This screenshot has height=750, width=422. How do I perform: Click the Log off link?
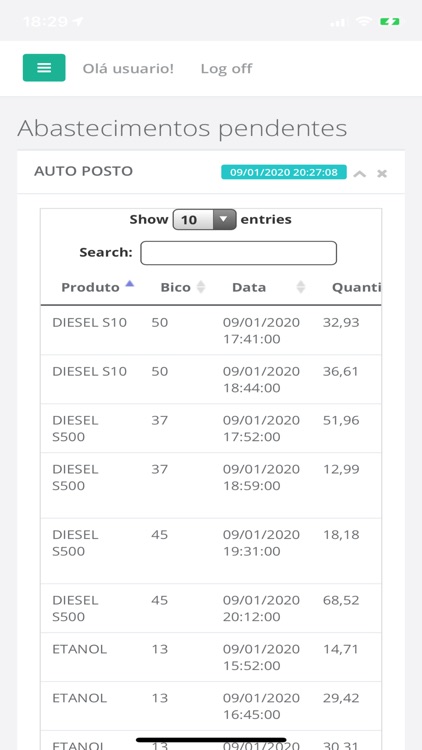click(x=226, y=68)
